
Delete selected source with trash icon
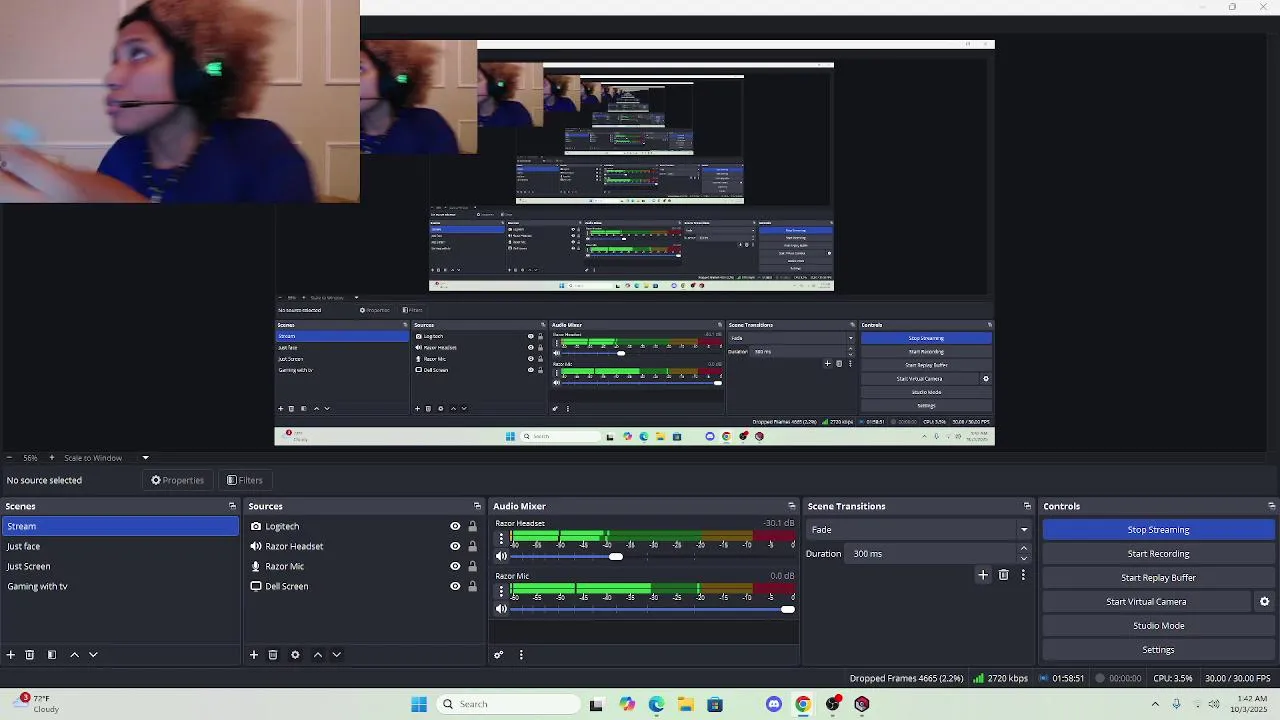[273, 655]
